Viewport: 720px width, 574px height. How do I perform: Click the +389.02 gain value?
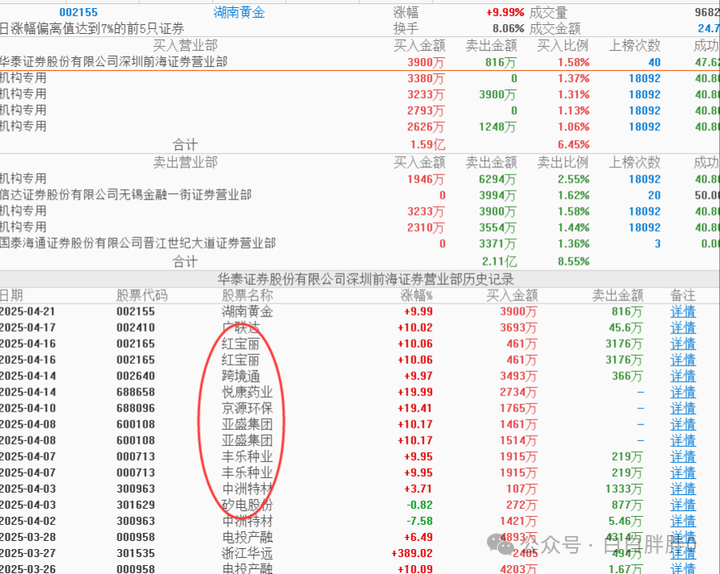[412, 553]
